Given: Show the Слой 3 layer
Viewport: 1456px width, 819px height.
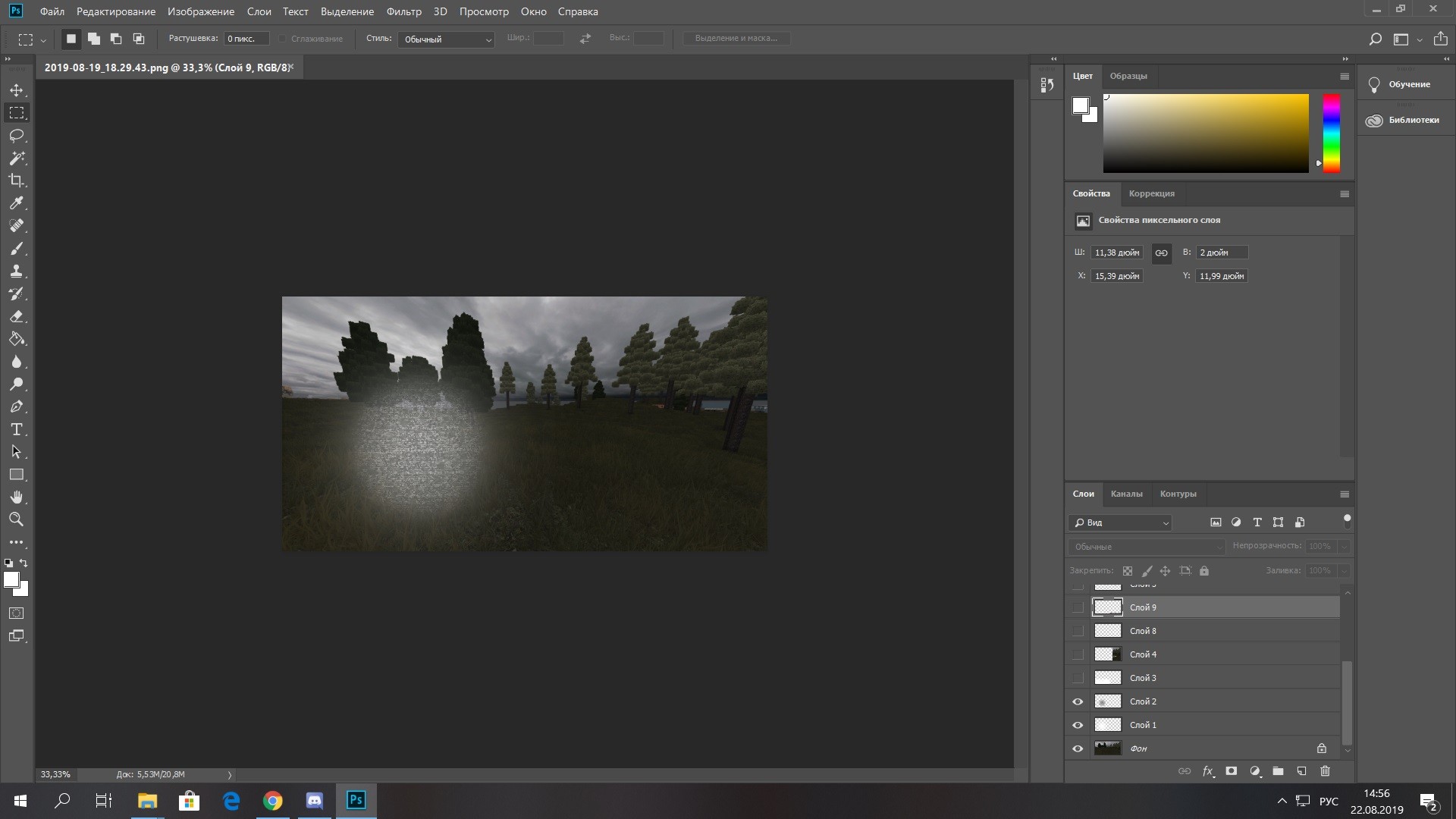Looking at the screenshot, I should click(x=1078, y=678).
